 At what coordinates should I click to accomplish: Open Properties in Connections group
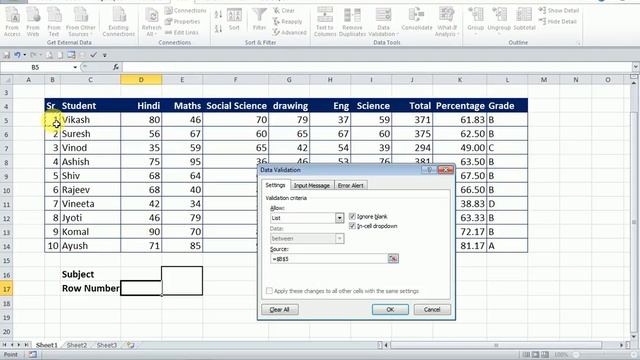tap(182, 22)
